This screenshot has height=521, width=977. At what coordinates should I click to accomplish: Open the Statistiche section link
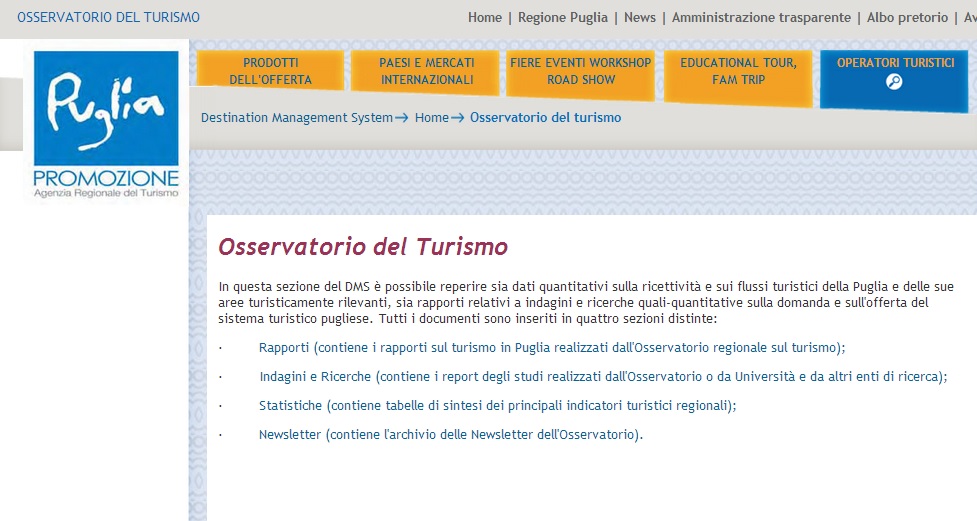coord(290,406)
